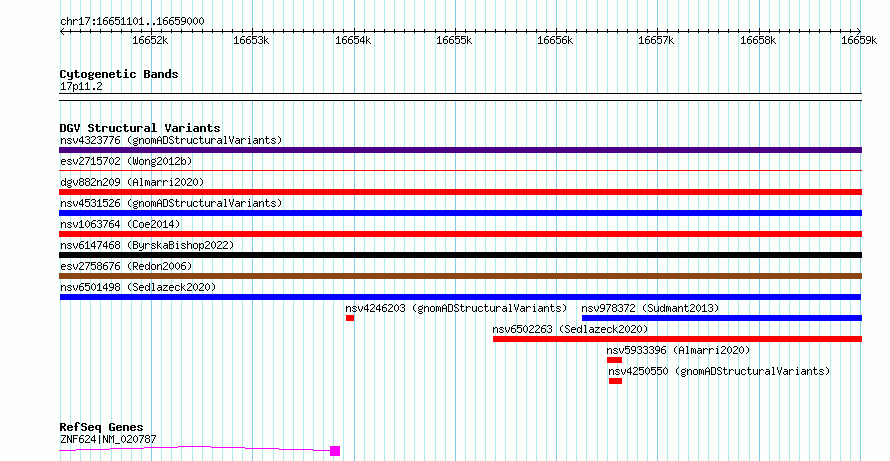Click the dgv882n209 (Almarri2020) label
This screenshot has width=890, height=461.
[x=132, y=182]
